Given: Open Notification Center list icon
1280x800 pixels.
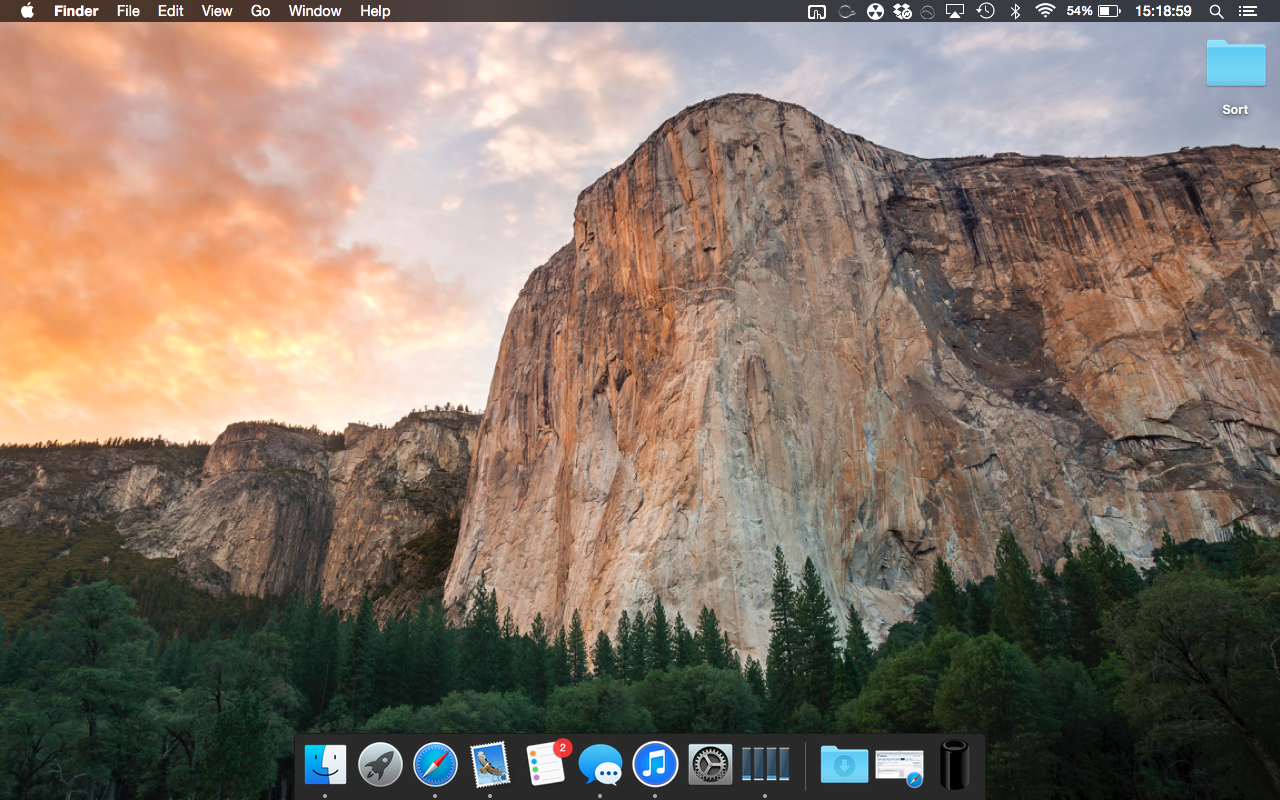Looking at the screenshot, I should pyautogui.click(x=1247, y=11).
